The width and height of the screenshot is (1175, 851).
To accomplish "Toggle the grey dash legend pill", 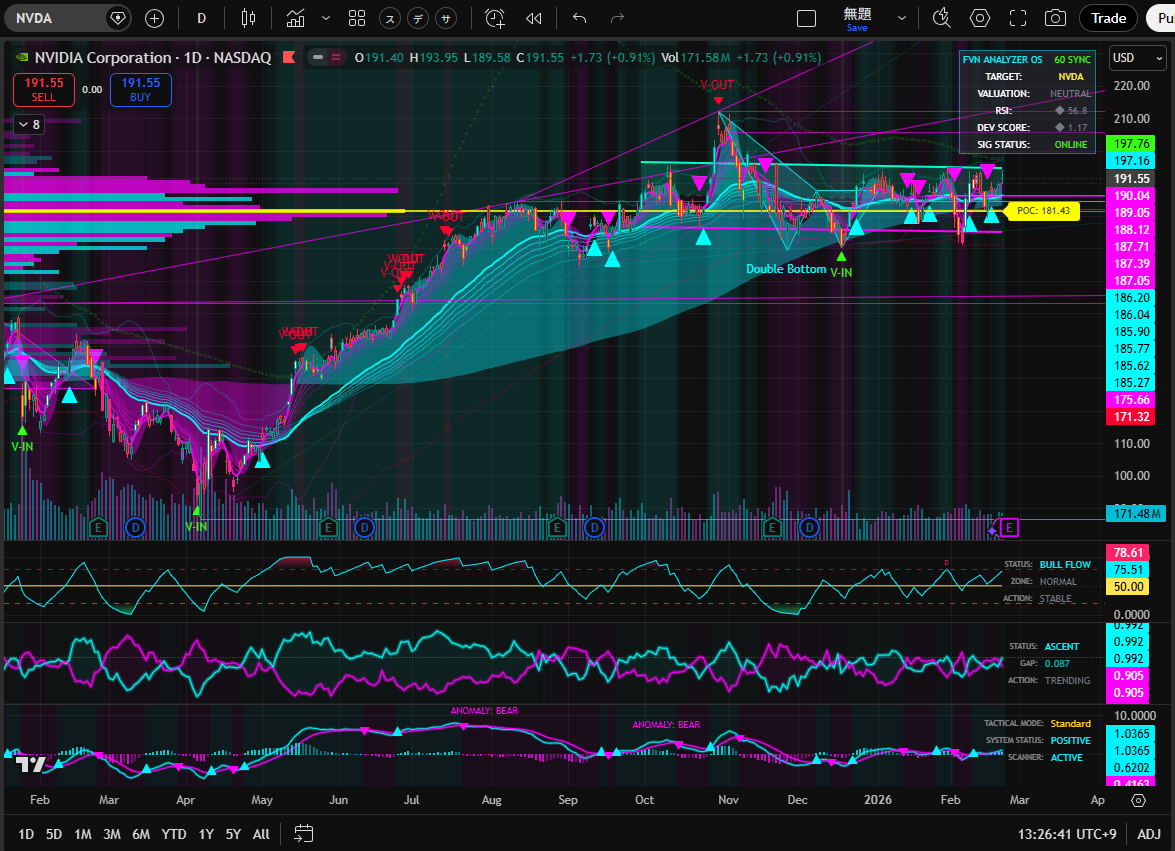I will pos(318,58).
